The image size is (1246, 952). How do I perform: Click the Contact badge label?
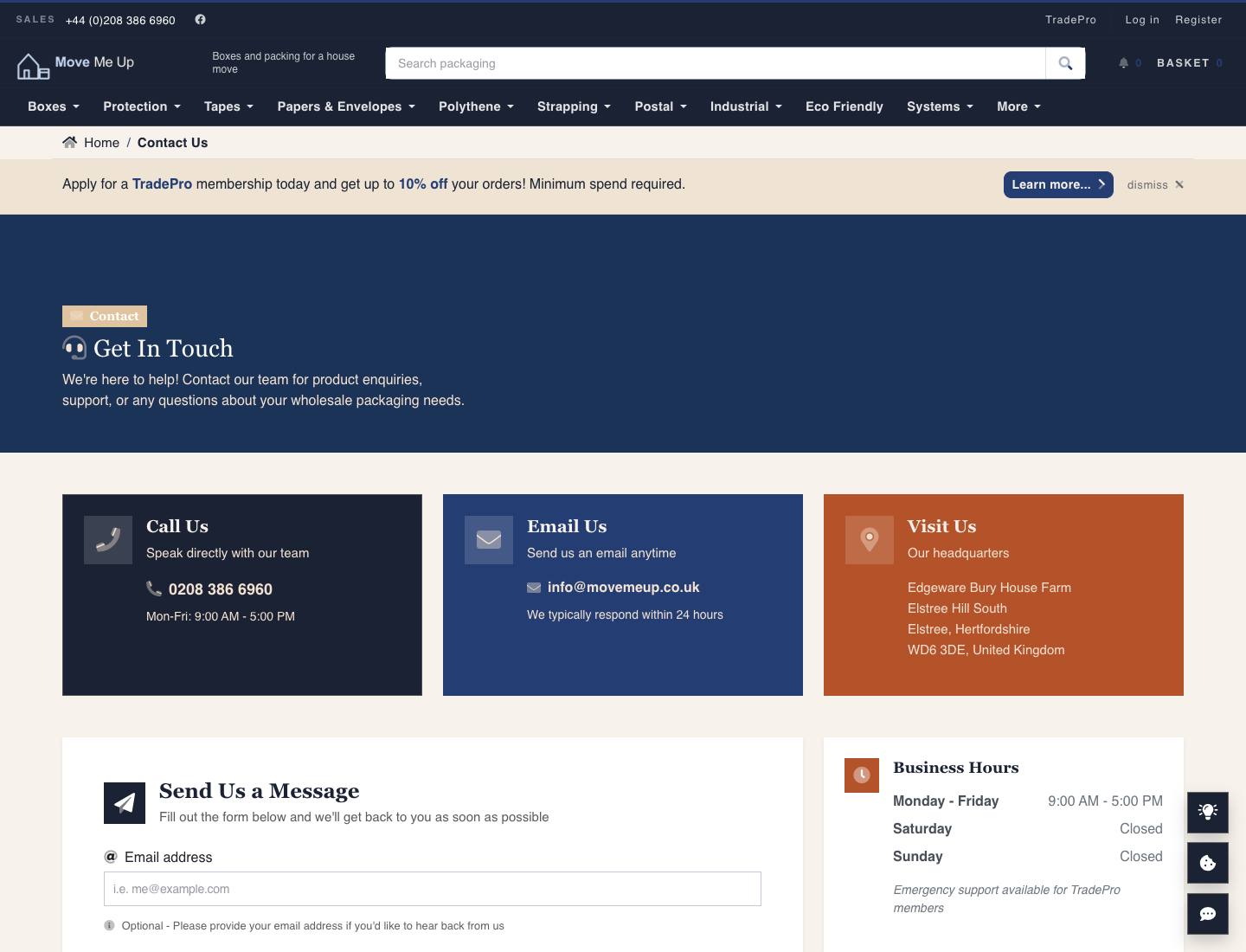105,316
